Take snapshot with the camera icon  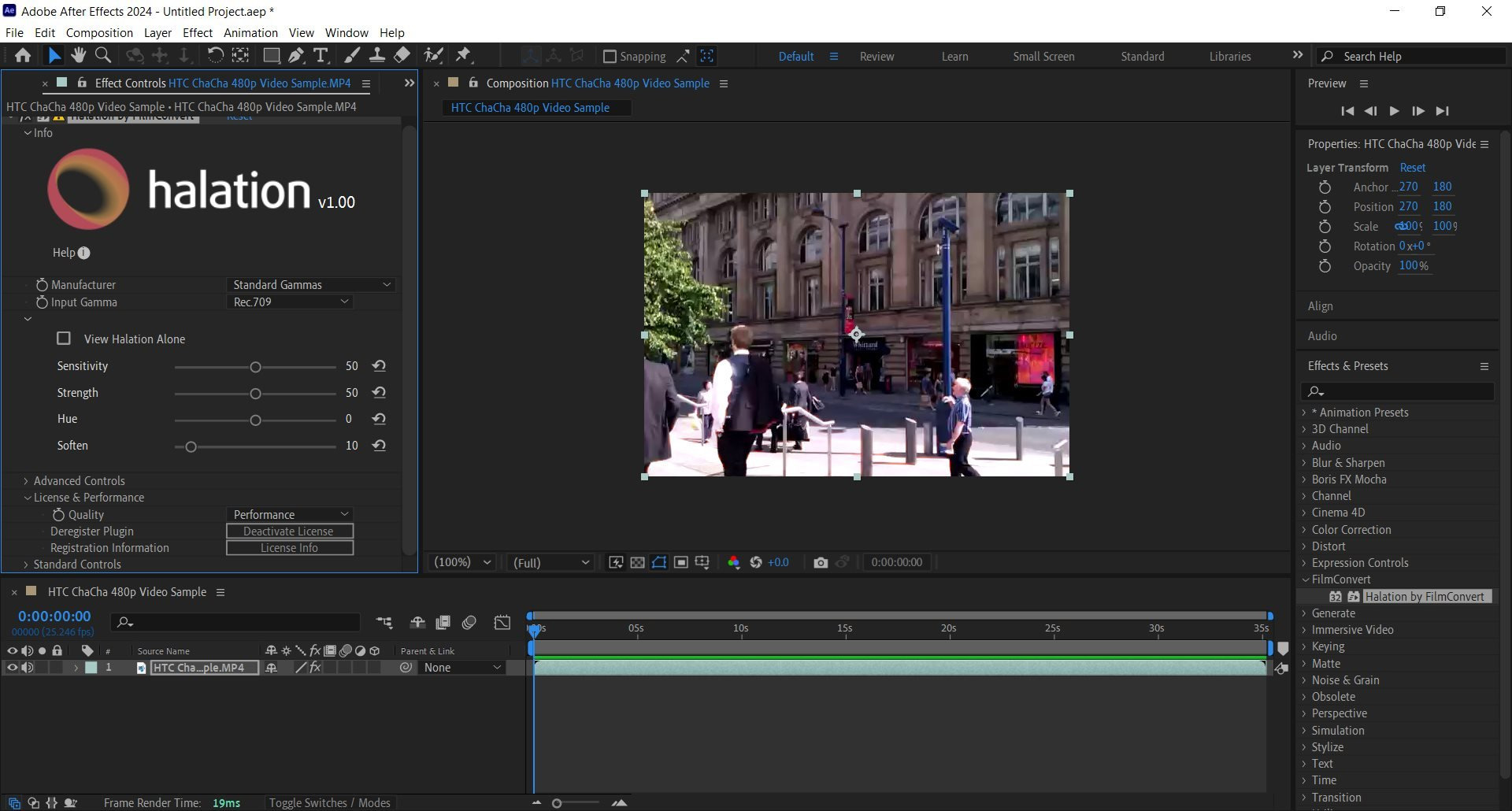coord(821,562)
